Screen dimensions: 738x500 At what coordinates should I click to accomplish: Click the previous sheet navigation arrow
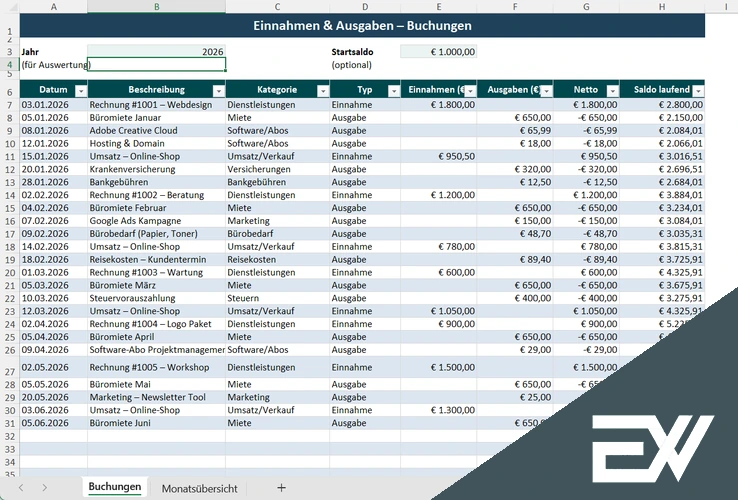(18, 487)
